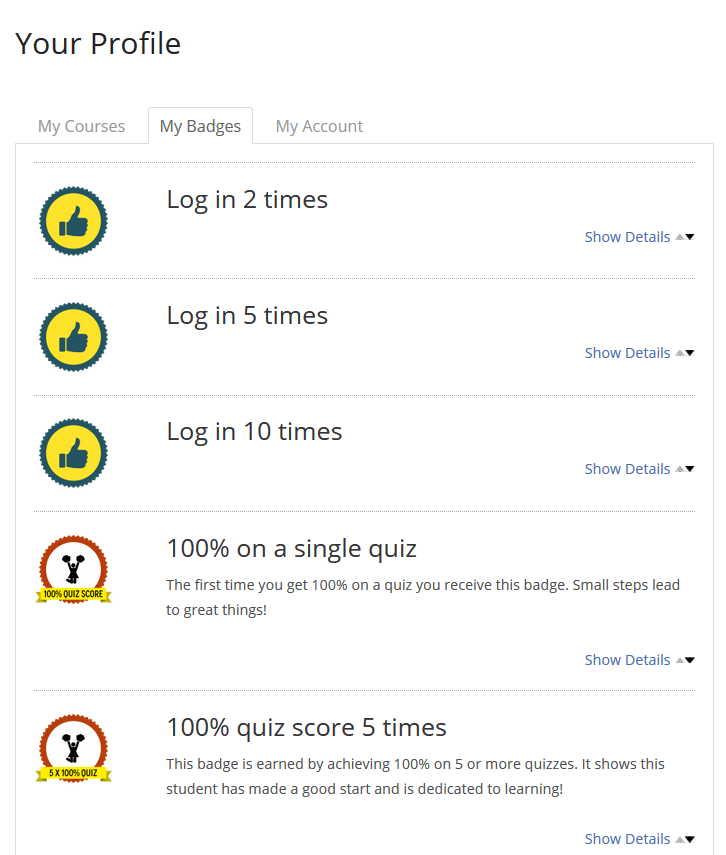Show Details for 100% on a single quiz

pos(627,660)
